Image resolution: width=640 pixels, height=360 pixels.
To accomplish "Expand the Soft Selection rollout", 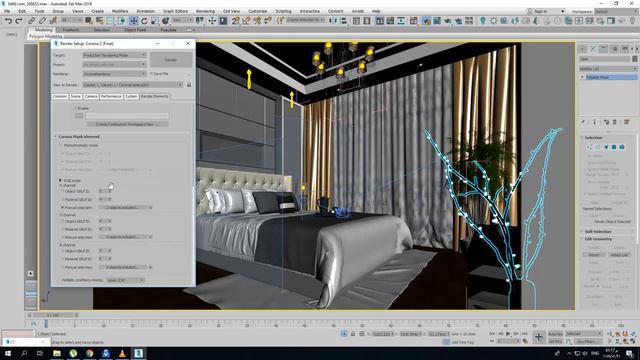I will (x=598, y=231).
